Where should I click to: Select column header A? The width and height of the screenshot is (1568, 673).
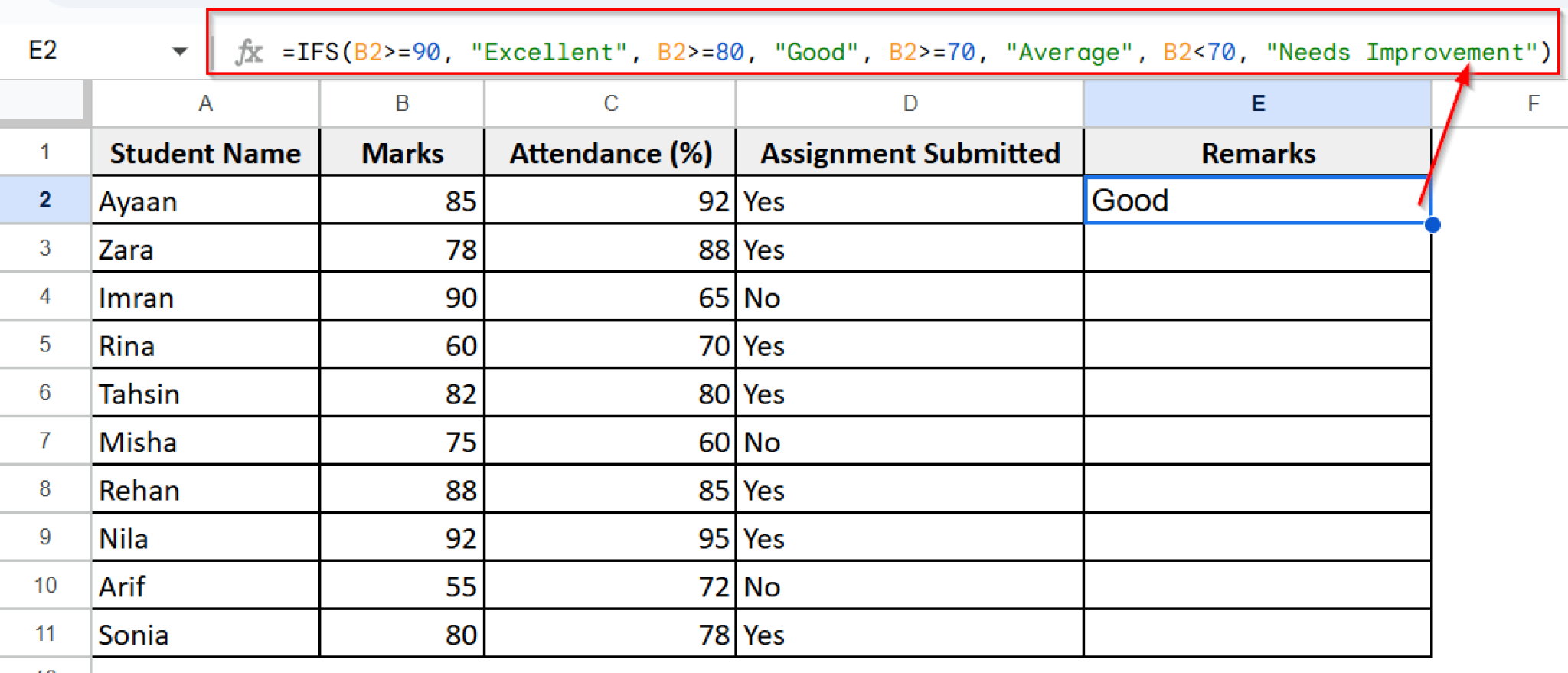(x=204, y=103)
